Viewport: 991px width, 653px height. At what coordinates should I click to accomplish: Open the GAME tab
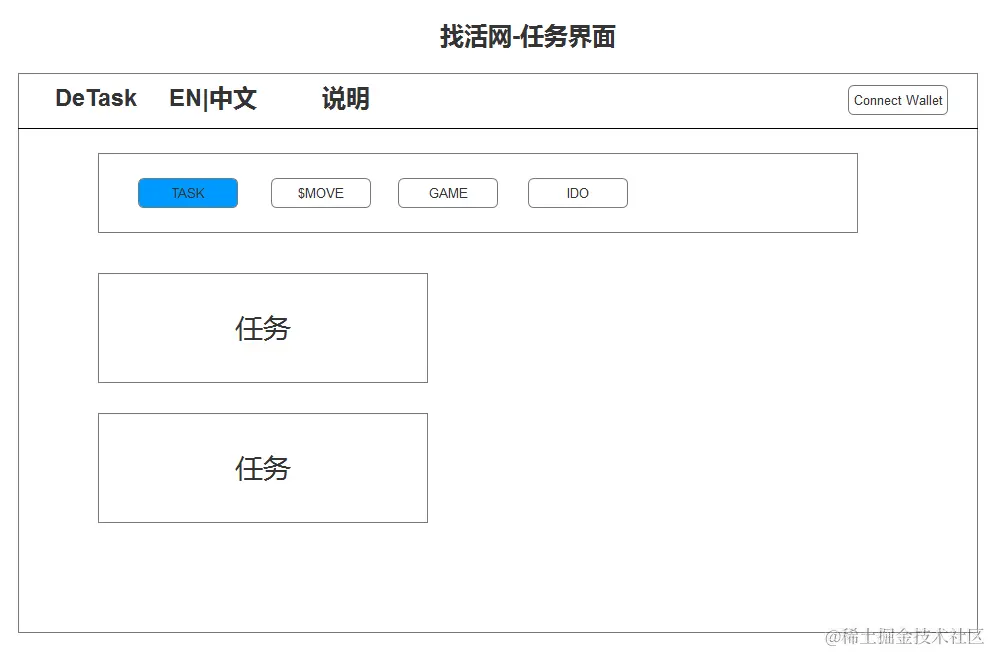(447, 193)
